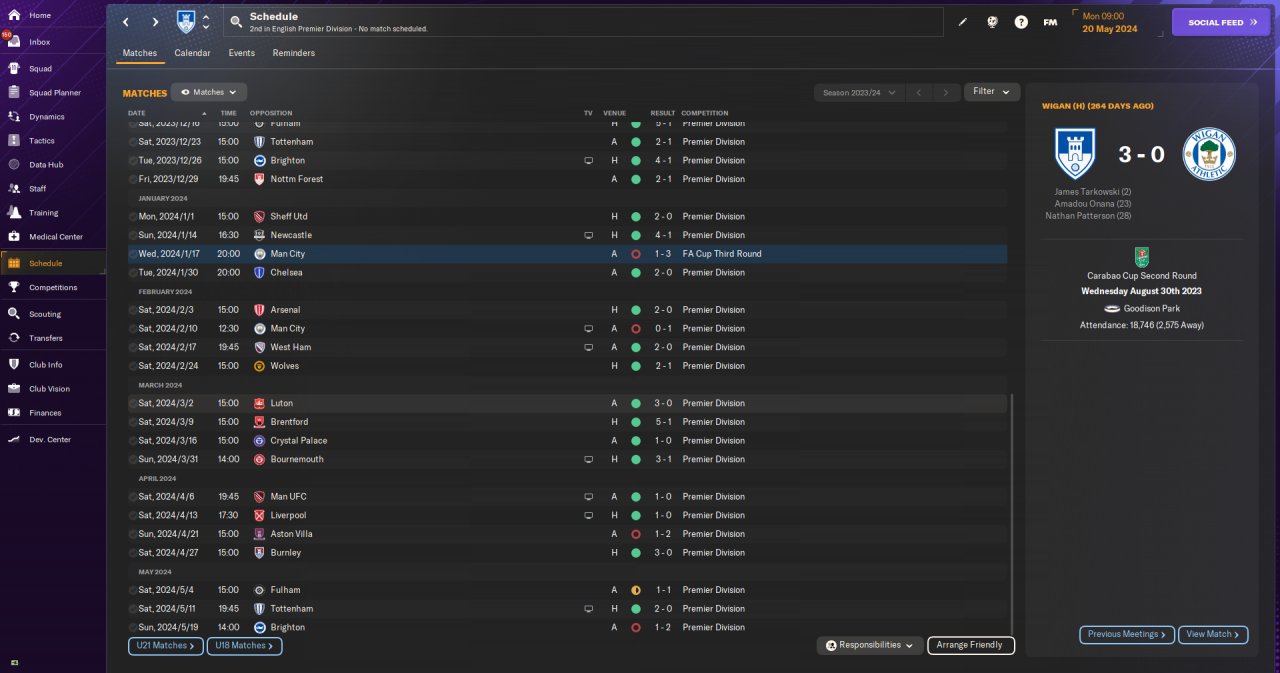Open the help question mark icon
Screen dimensions: 1280x673
click(x=1021, y=22)
